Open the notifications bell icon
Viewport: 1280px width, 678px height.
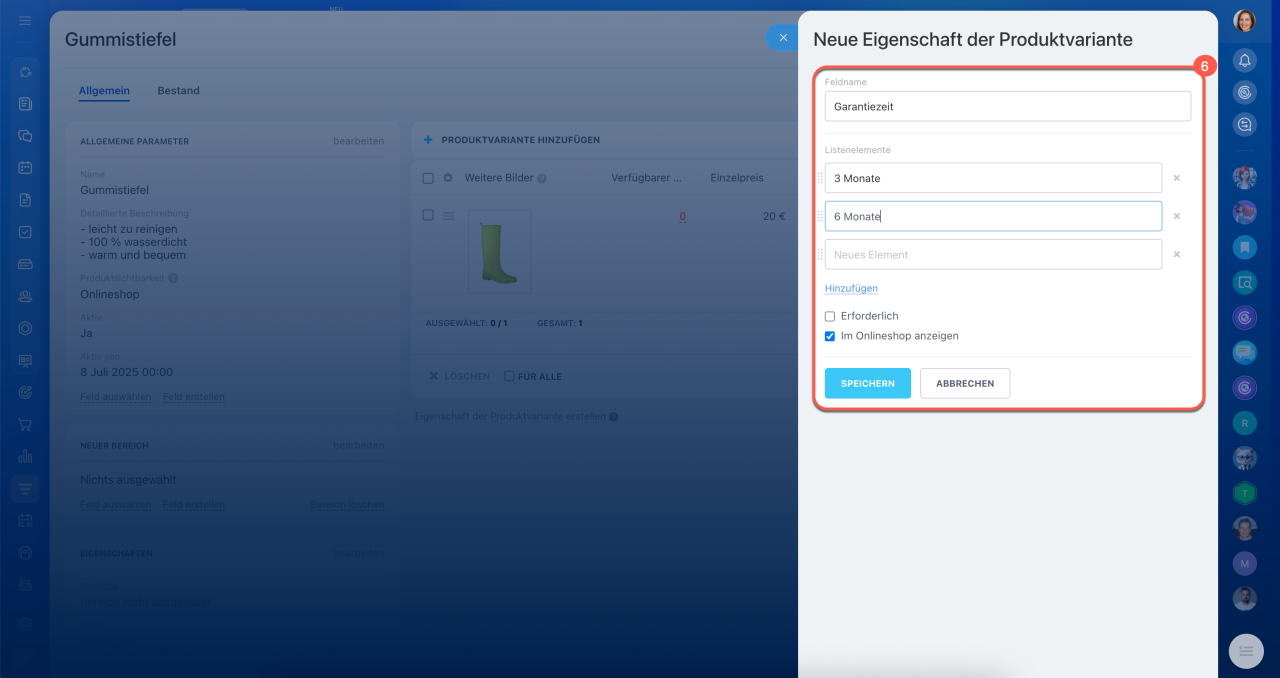pyautogui.click(x=1244, y=61)
